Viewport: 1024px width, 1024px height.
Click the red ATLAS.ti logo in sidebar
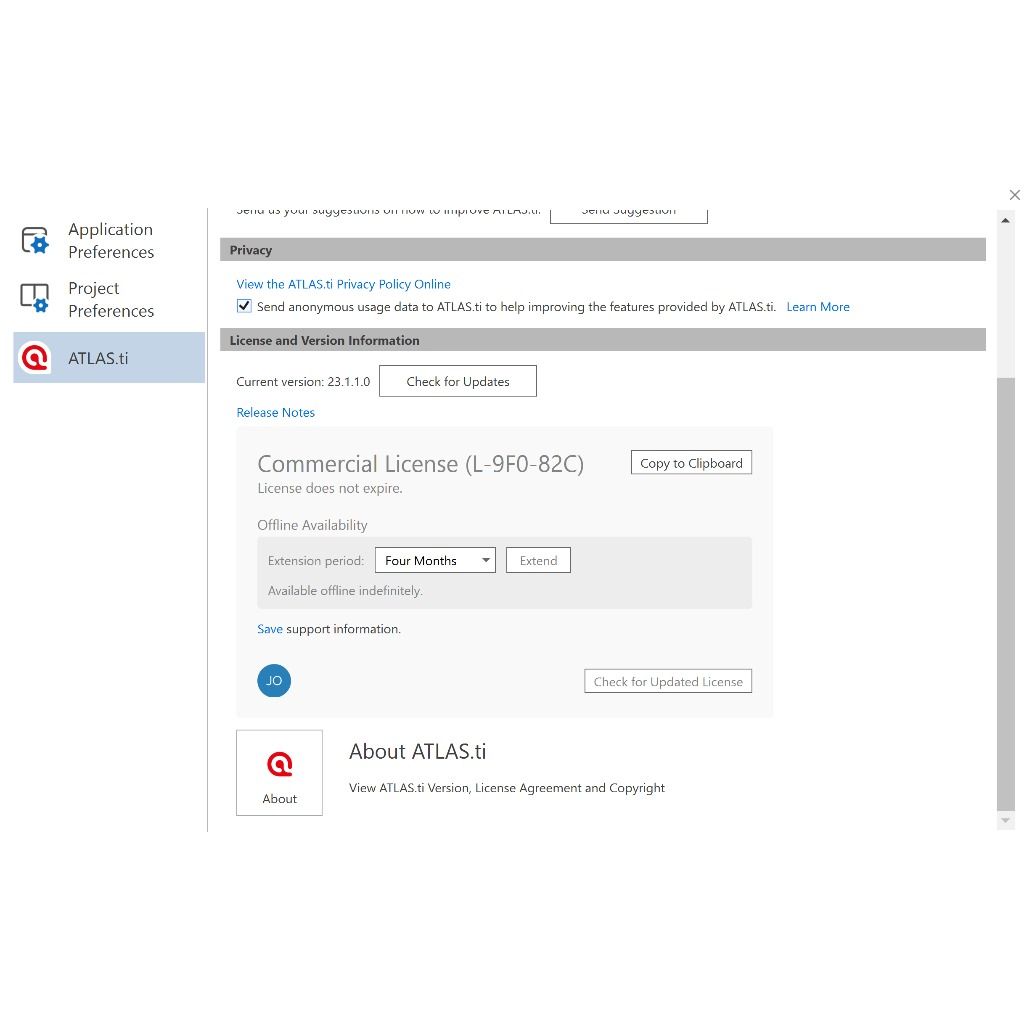(x=35, y=358)
